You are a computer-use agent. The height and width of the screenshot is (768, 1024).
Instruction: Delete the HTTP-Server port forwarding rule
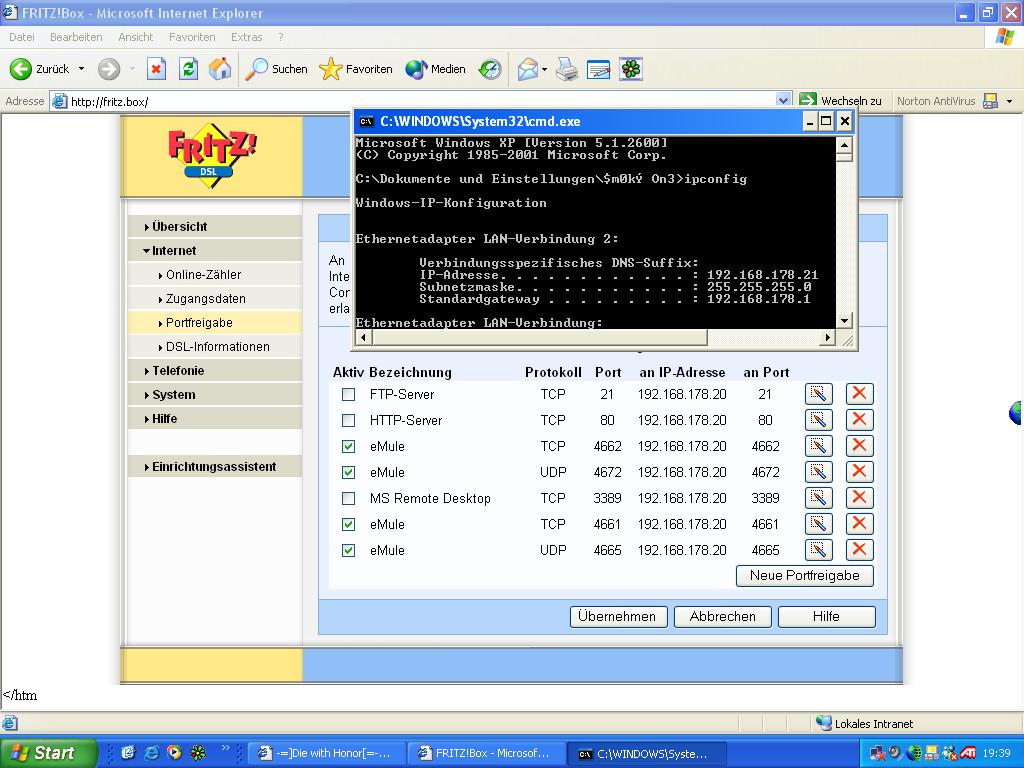(x=859, y=420)
